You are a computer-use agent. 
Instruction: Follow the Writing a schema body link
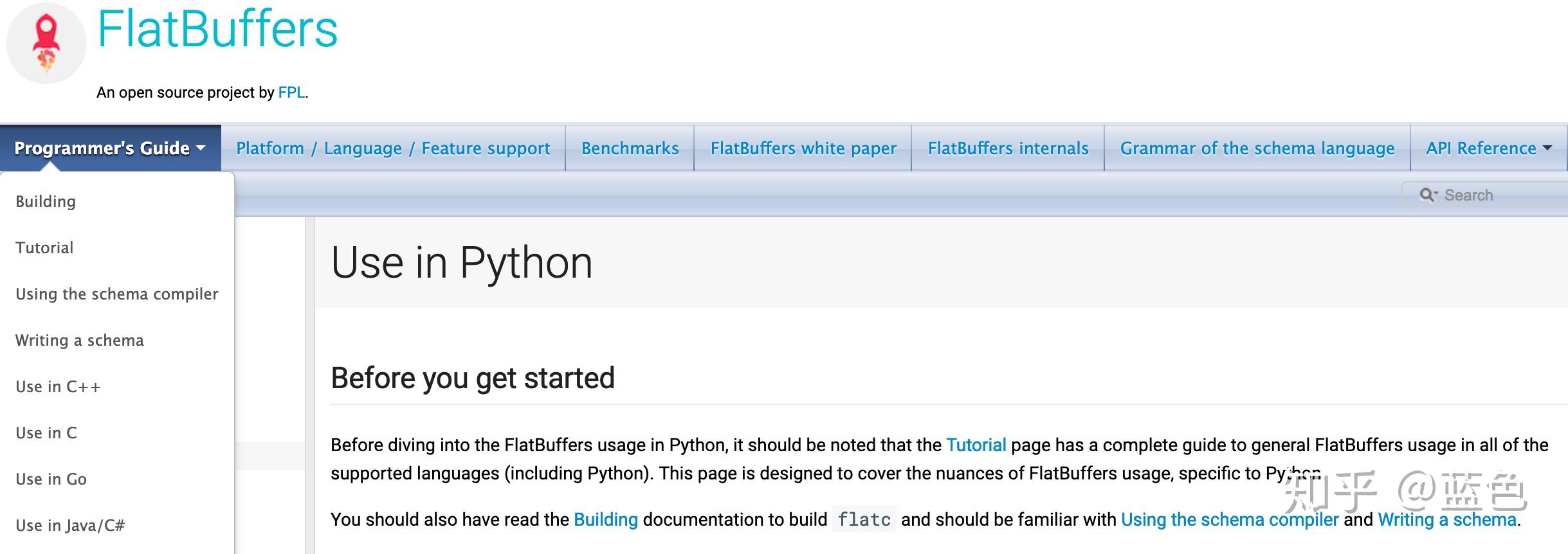[1446, 519]
